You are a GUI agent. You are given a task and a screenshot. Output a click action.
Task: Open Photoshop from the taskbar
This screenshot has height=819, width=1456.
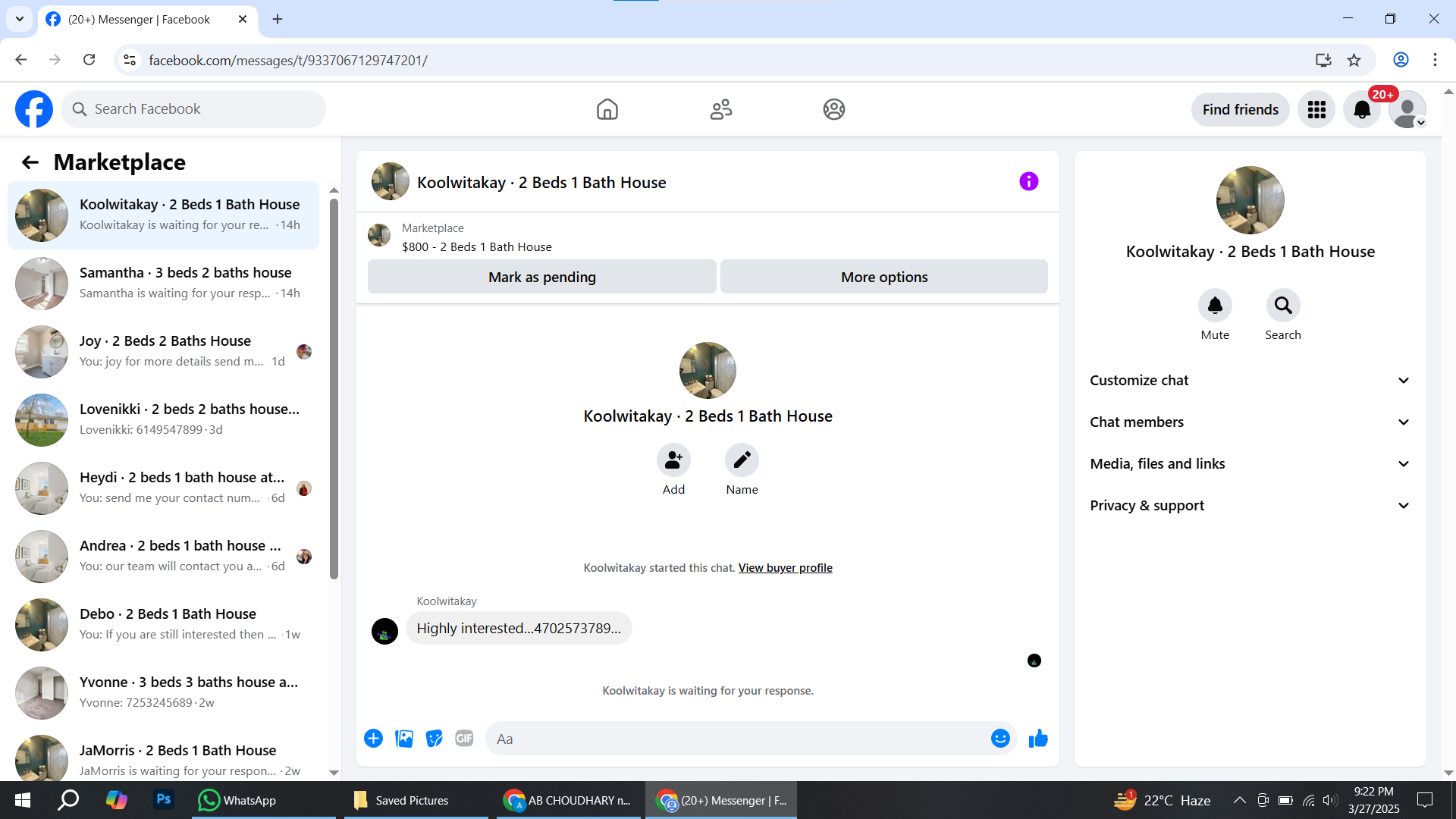tap(163, 800)
